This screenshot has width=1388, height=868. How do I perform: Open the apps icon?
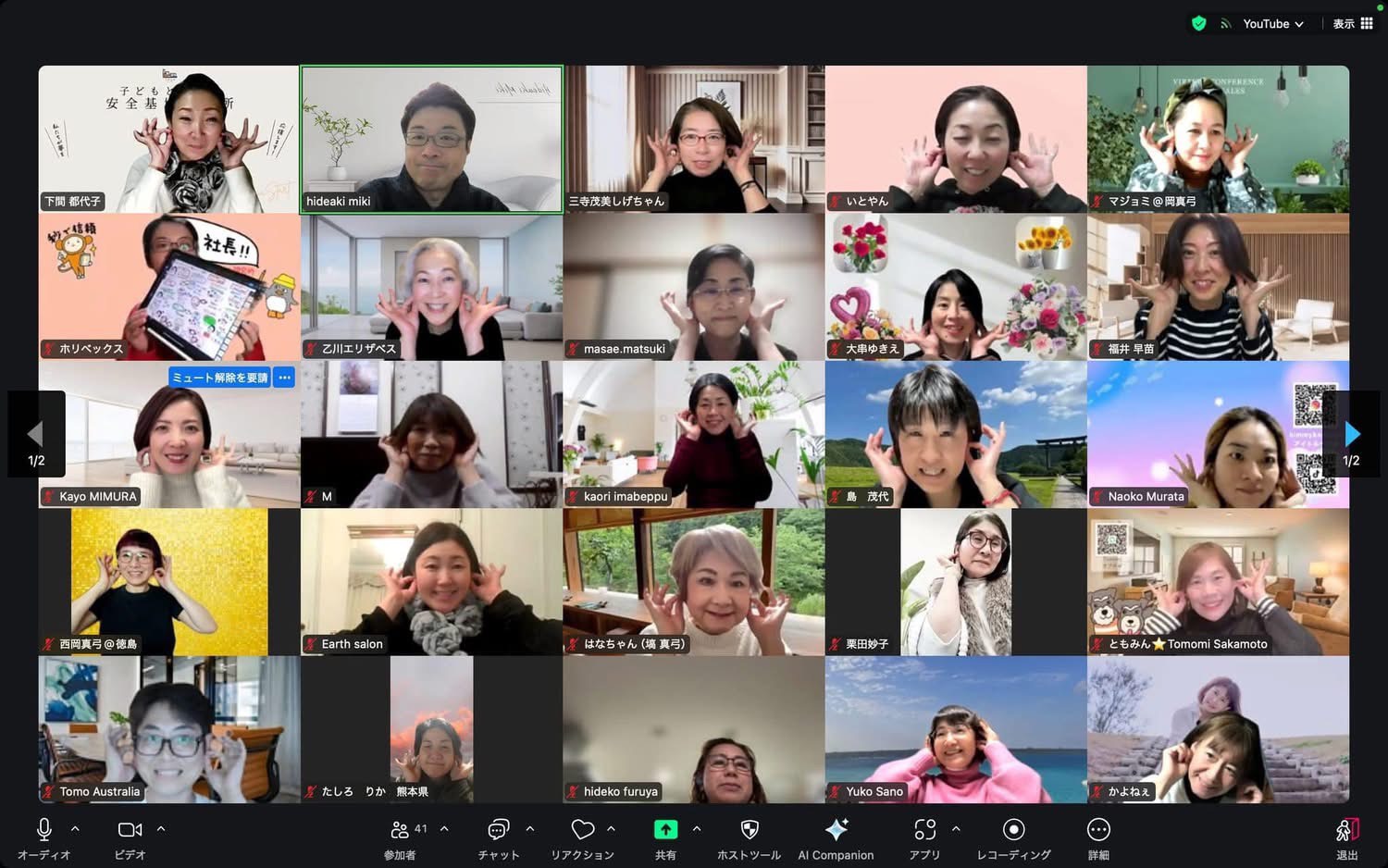tap(924, 829)
